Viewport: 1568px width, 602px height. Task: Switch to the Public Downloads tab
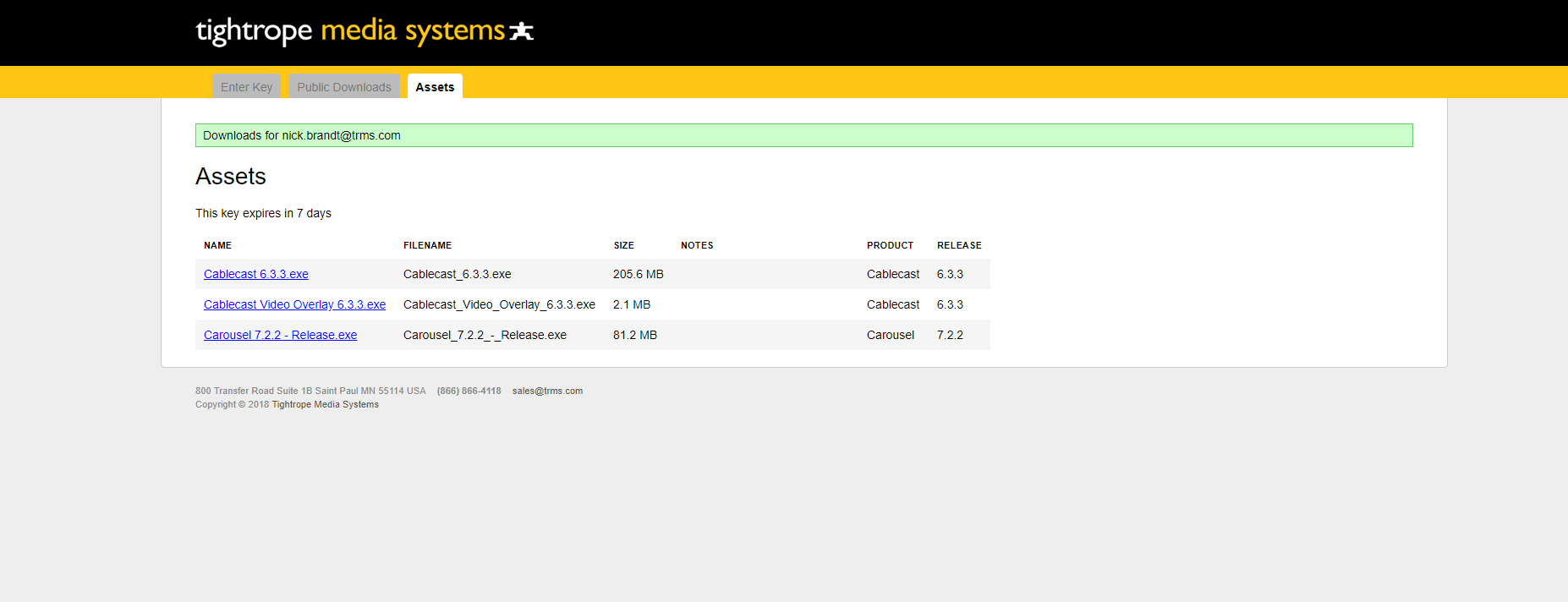click(344, 86)
